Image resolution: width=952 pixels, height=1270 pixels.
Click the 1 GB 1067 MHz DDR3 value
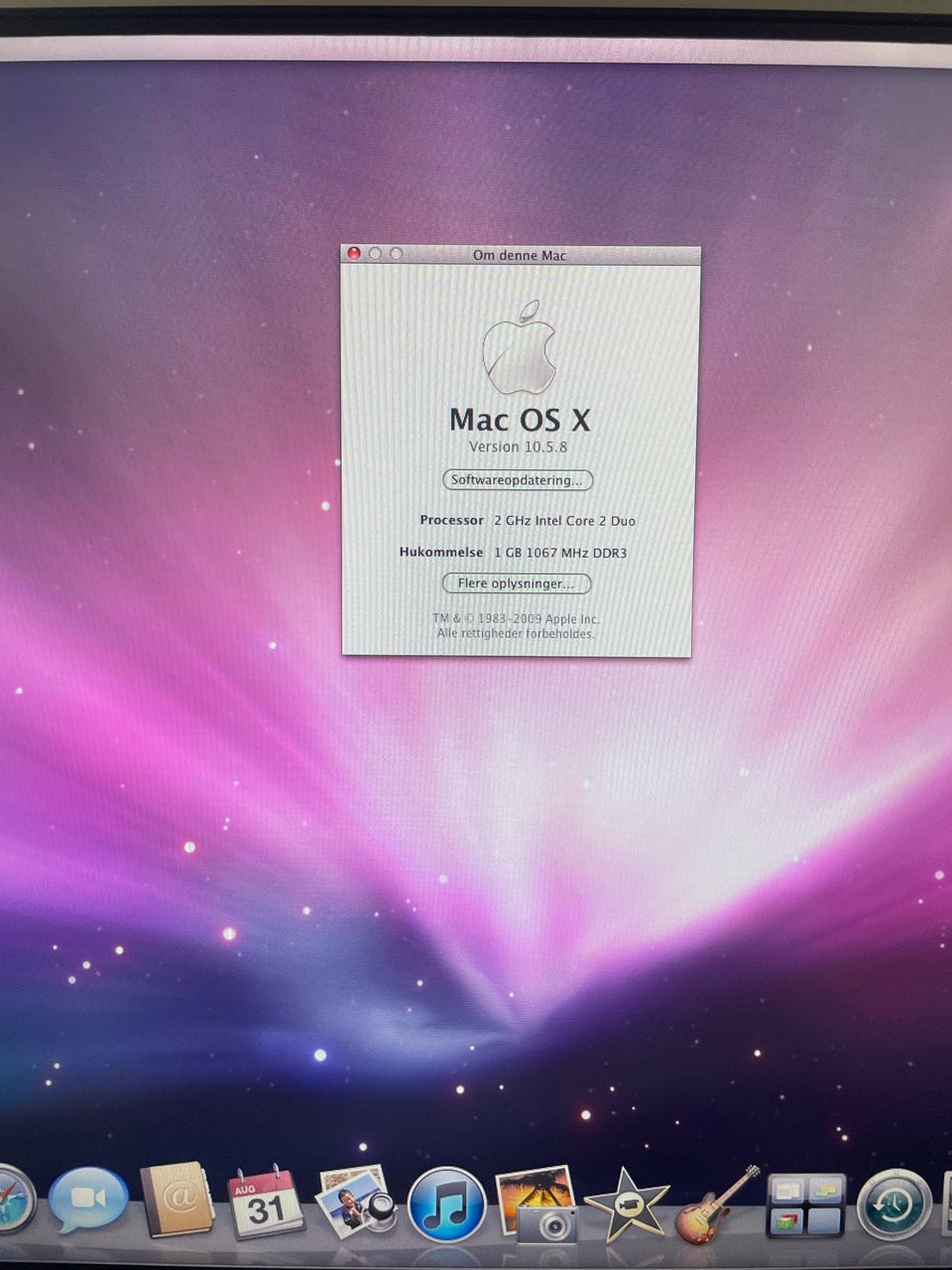pos(560,553)
